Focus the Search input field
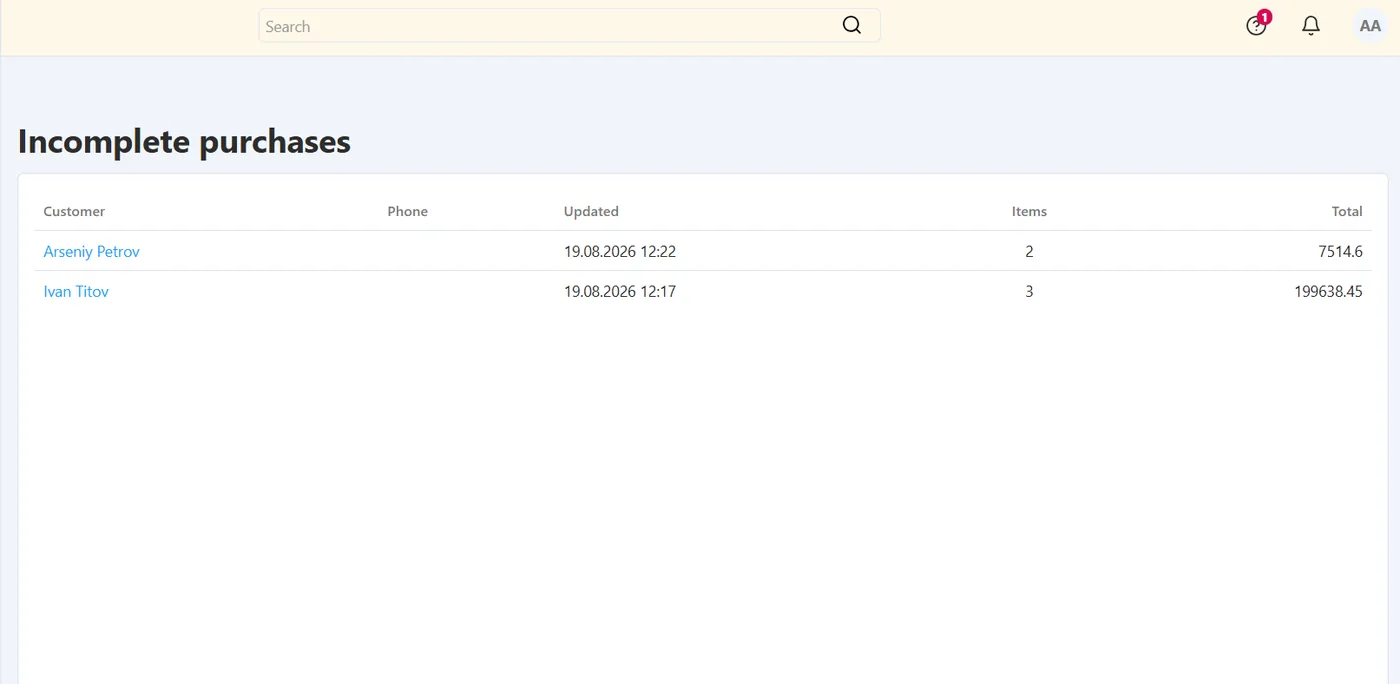 pyautogui.click(x=569, y=26)
